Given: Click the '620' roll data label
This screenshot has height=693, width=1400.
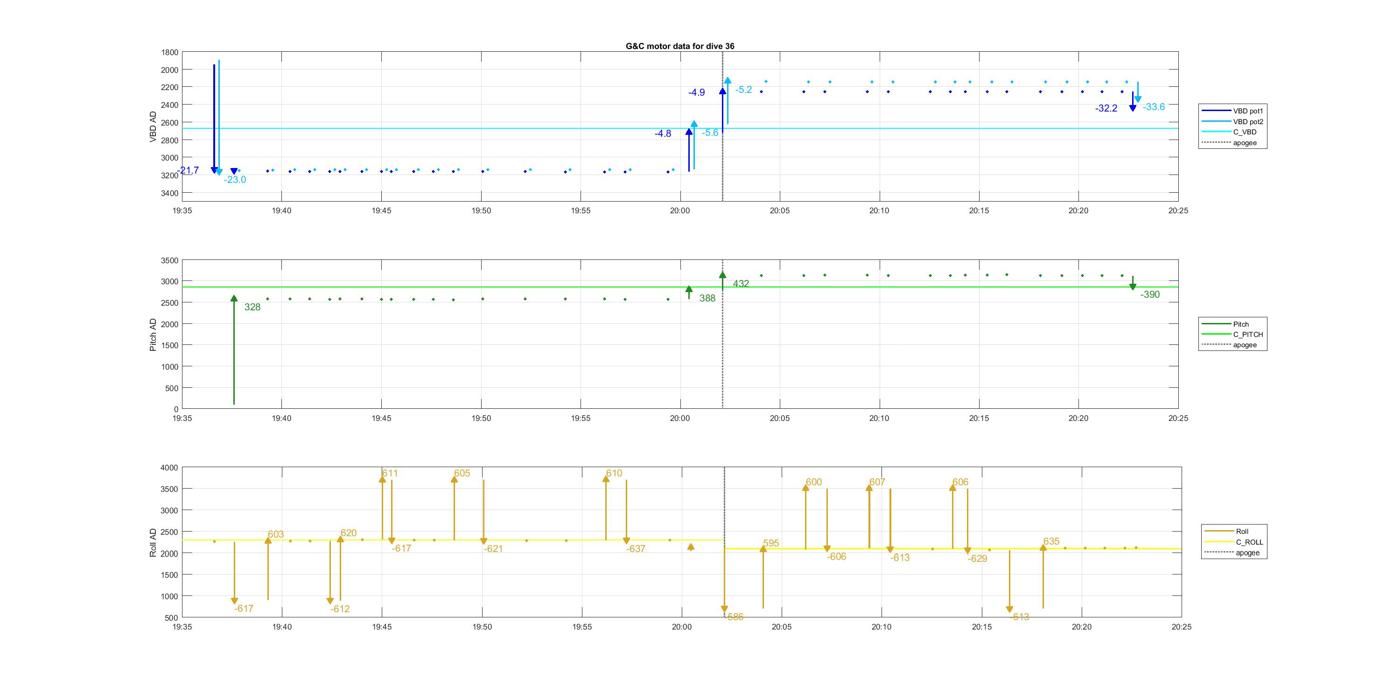Looking at the screenshot, I should click(x=348, y=533).
